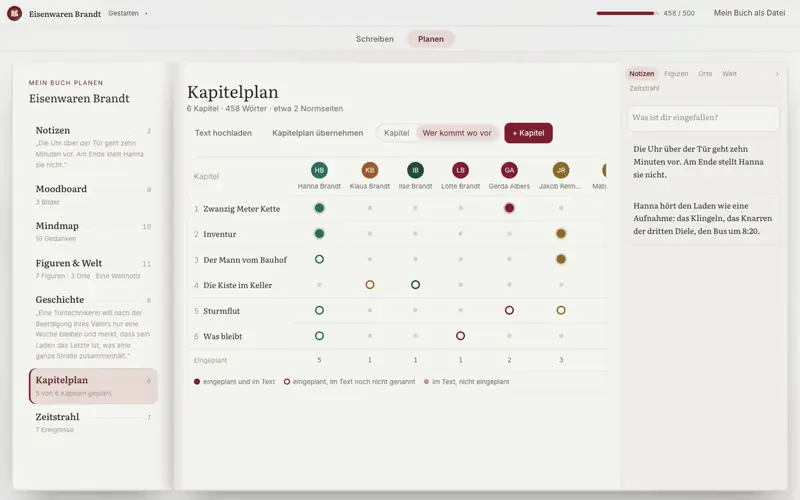Viewport: 800px width, 500px height.
Task: Click Klaus Brandt KB avatar
Action: pyautogui.click(x=369, y=170)
